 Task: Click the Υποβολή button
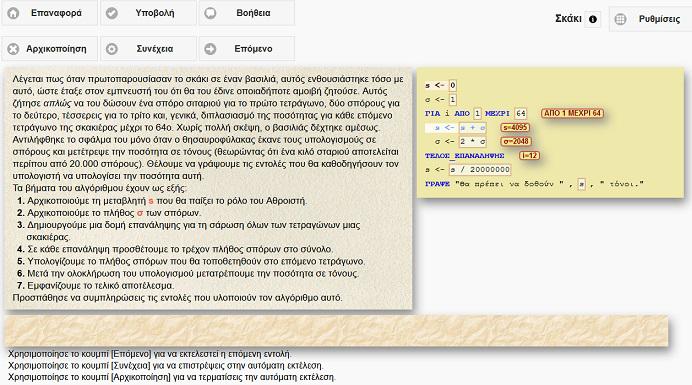(x=148, y=13)
